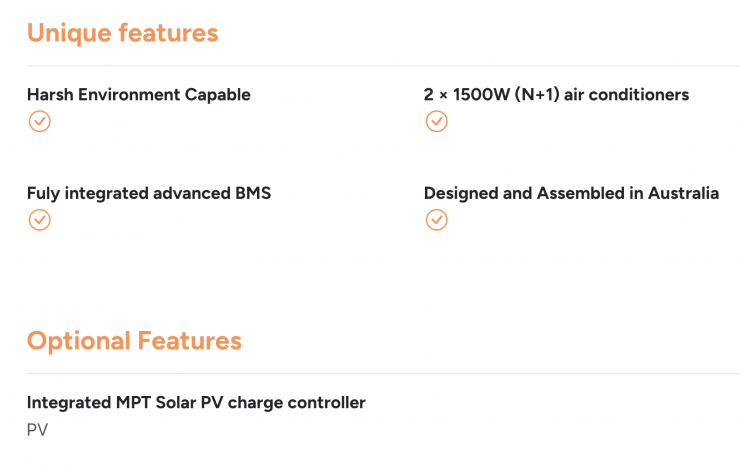
Task: Click the checkmark icon under Harsh Environment Capable
Action: click(x=39, y=121)
